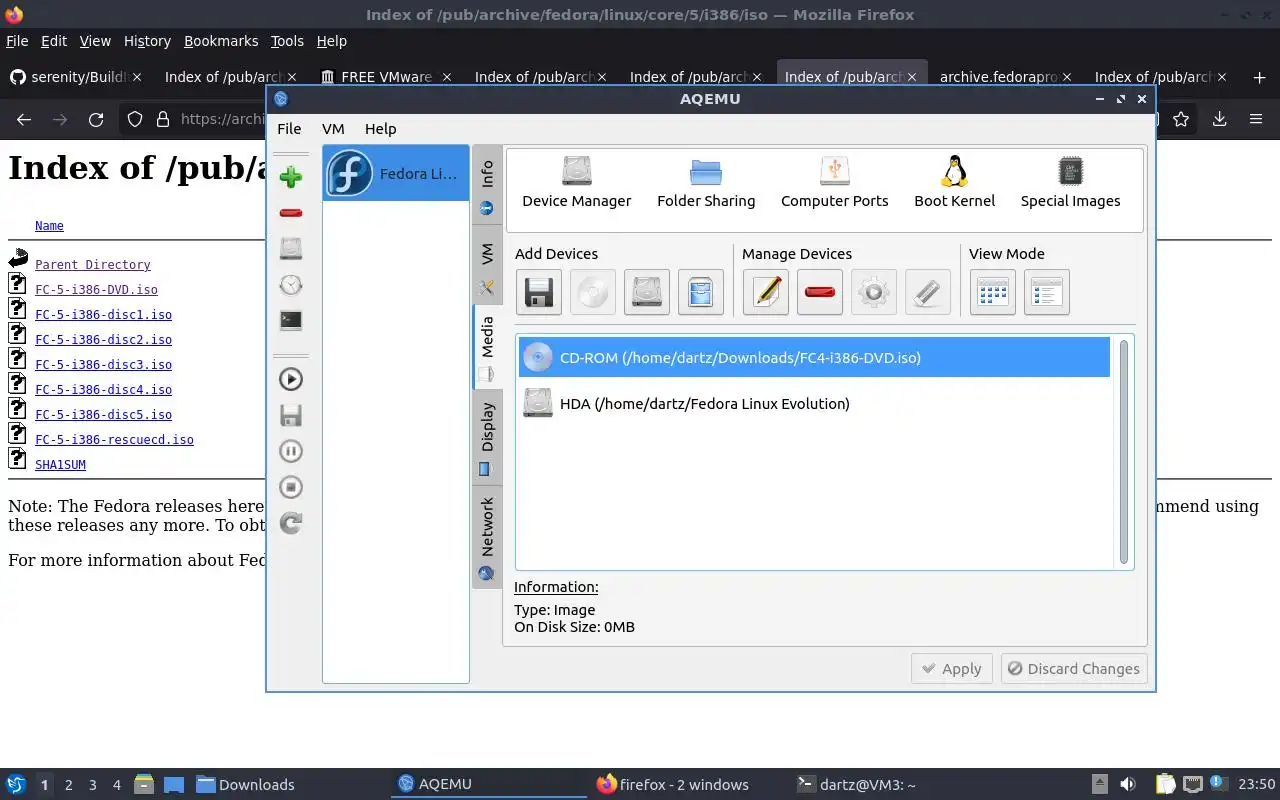Switch to list View Mode

click(1047, 293)
